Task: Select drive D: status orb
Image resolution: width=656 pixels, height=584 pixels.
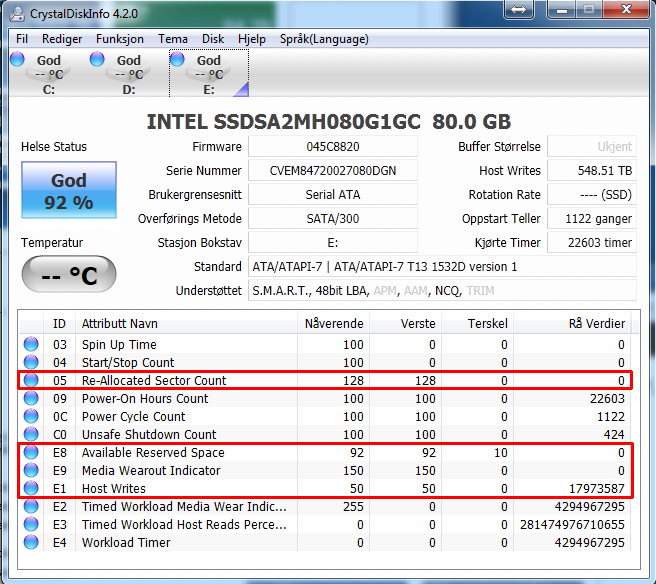Action: (97, 59)
